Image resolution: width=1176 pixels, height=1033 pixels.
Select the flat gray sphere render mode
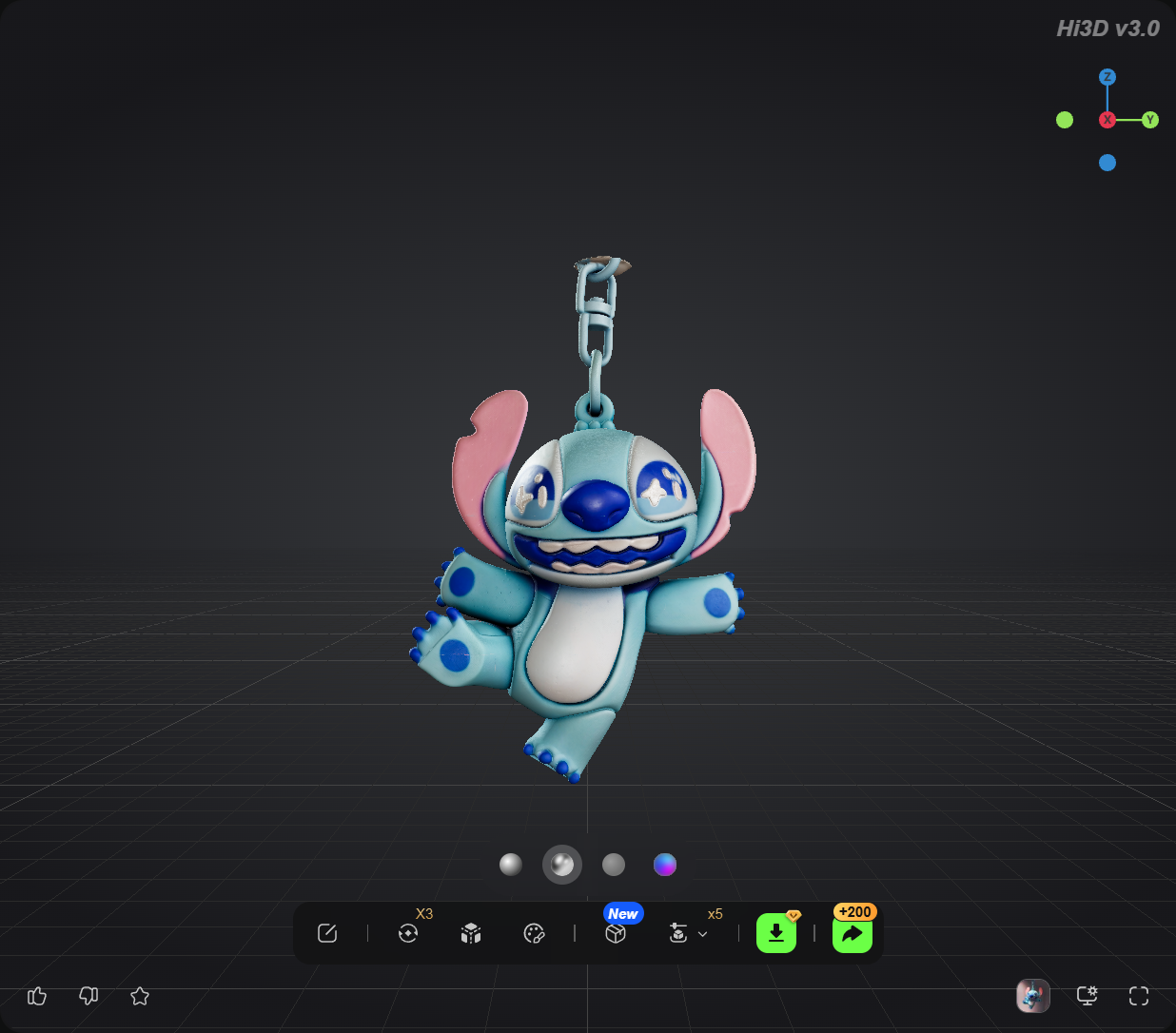tap(614, 864)
